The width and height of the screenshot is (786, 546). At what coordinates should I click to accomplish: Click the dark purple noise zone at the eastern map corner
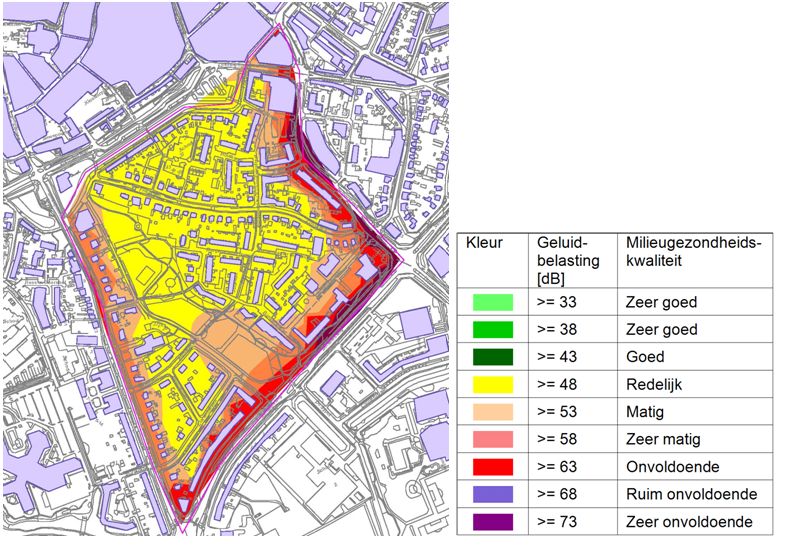pyautogui.click(x=393, y=260)
